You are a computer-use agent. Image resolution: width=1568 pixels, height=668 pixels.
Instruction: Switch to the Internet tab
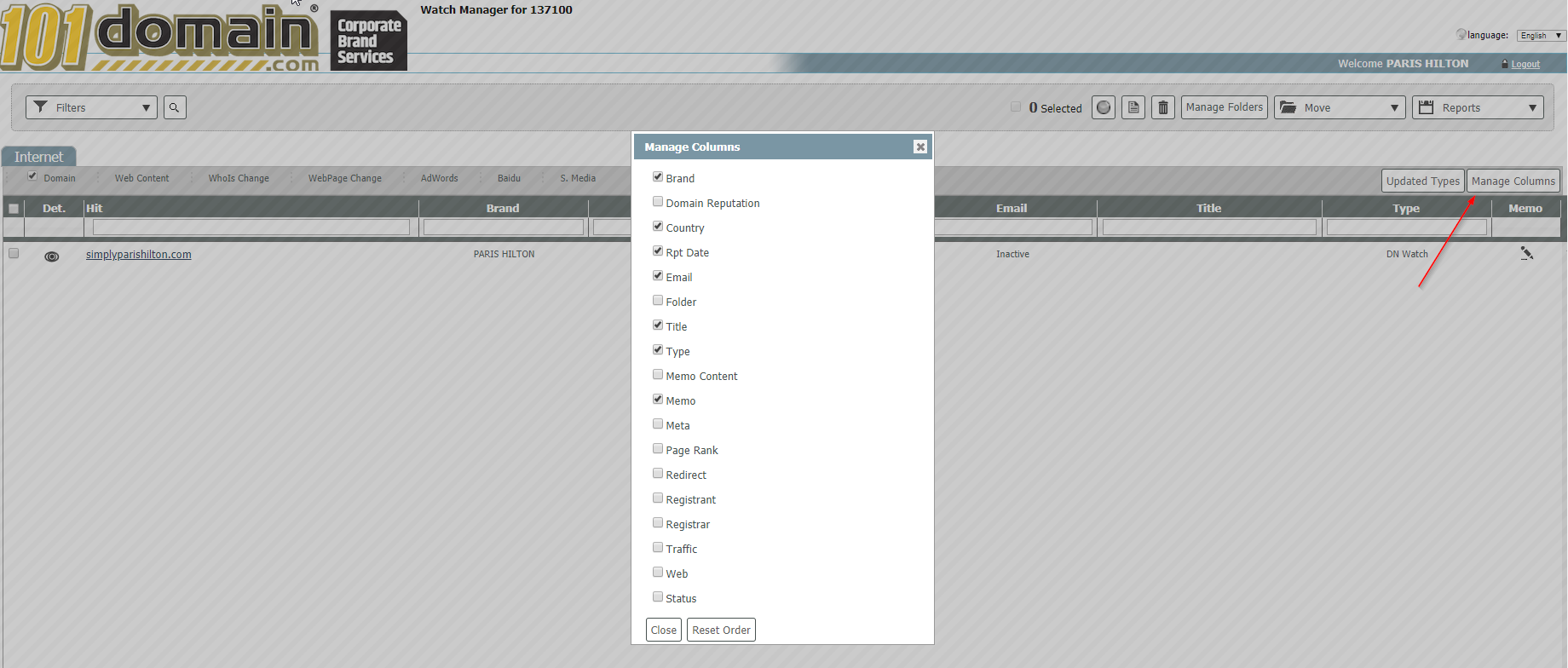pos(39,157)
